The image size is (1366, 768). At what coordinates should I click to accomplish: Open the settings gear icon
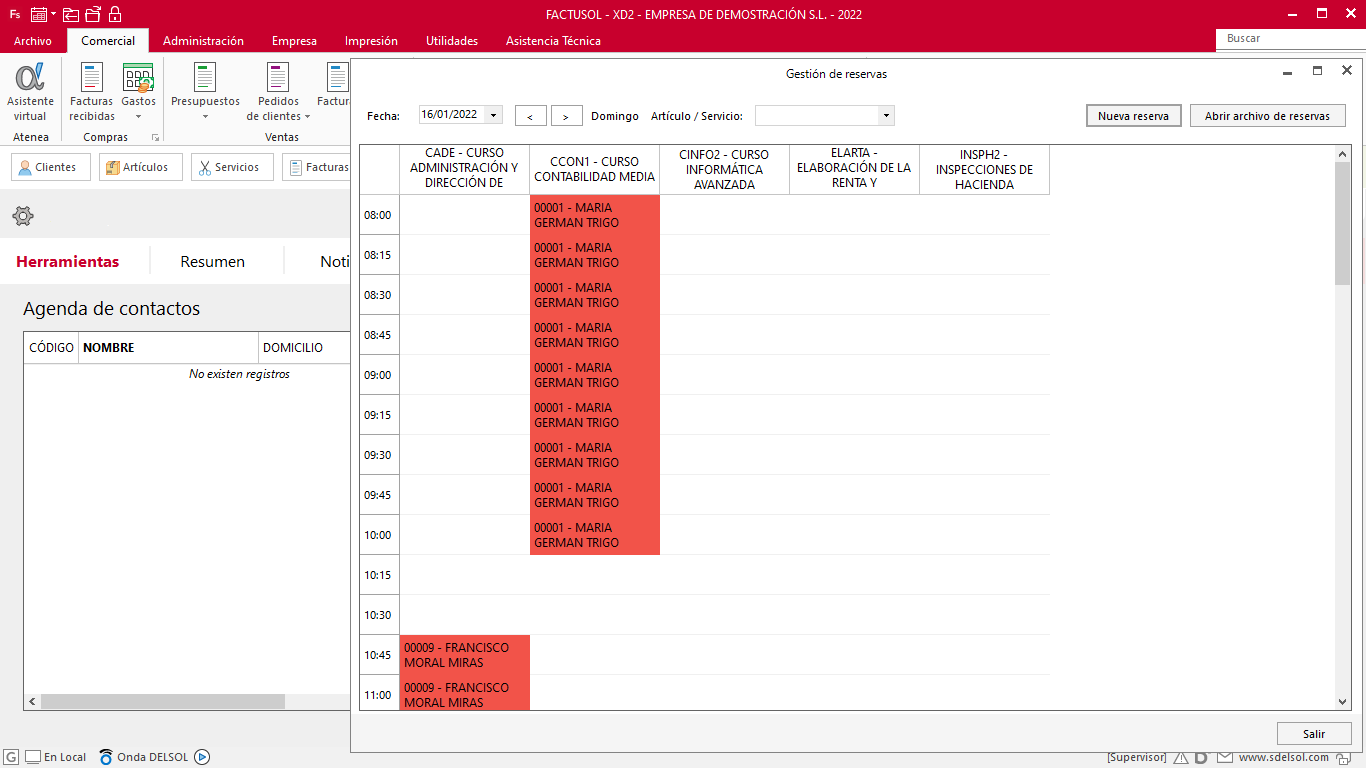click(23, 216)
